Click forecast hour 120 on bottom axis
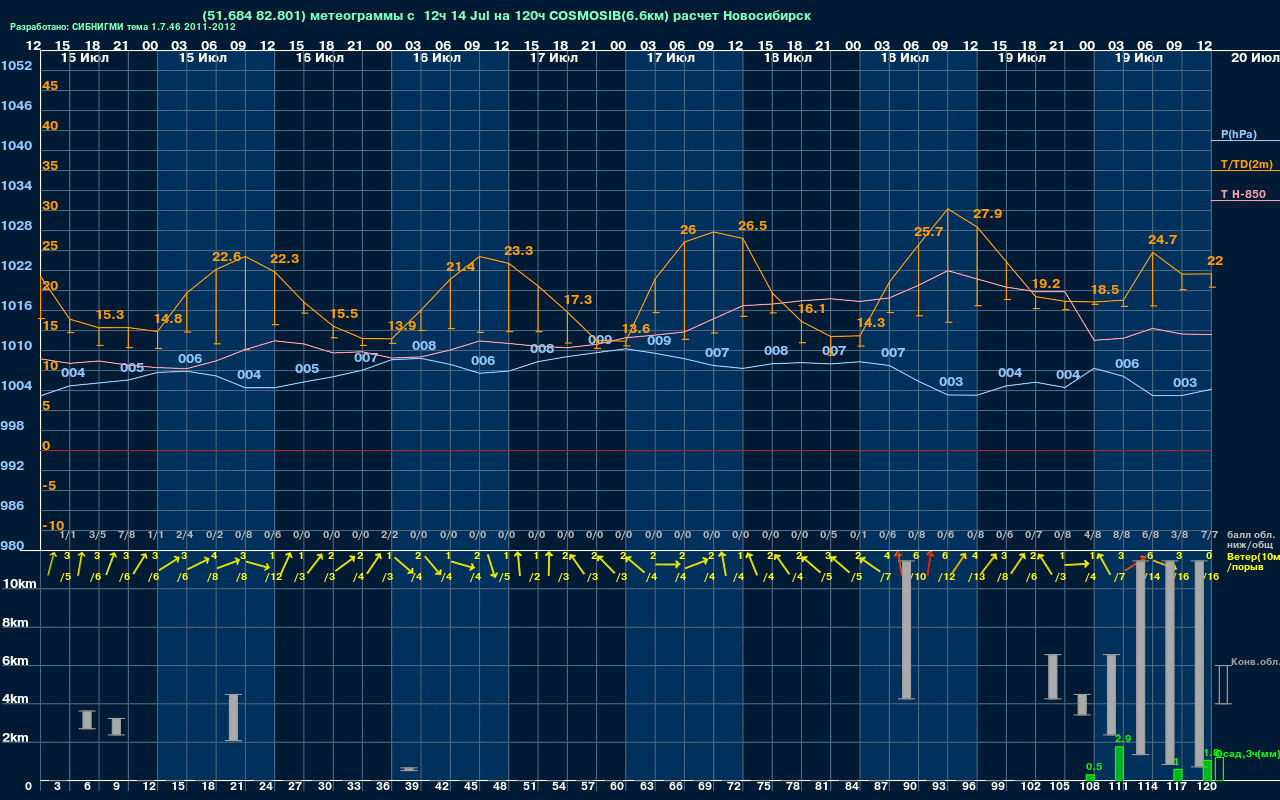Image resolution: width=1280 pixels, height=800 pixels. point(1207,787)
